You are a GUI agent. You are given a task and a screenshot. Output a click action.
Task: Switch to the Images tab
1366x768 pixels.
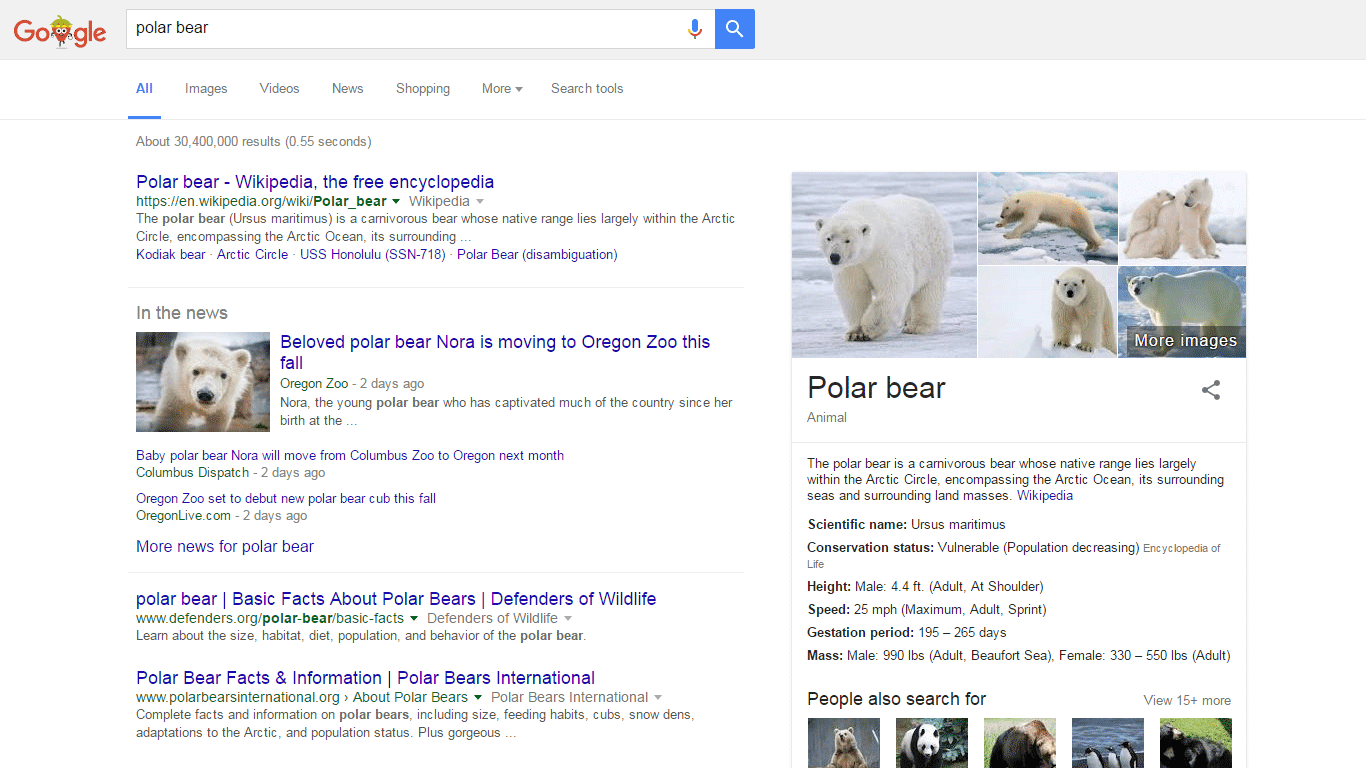pos(206,89)
